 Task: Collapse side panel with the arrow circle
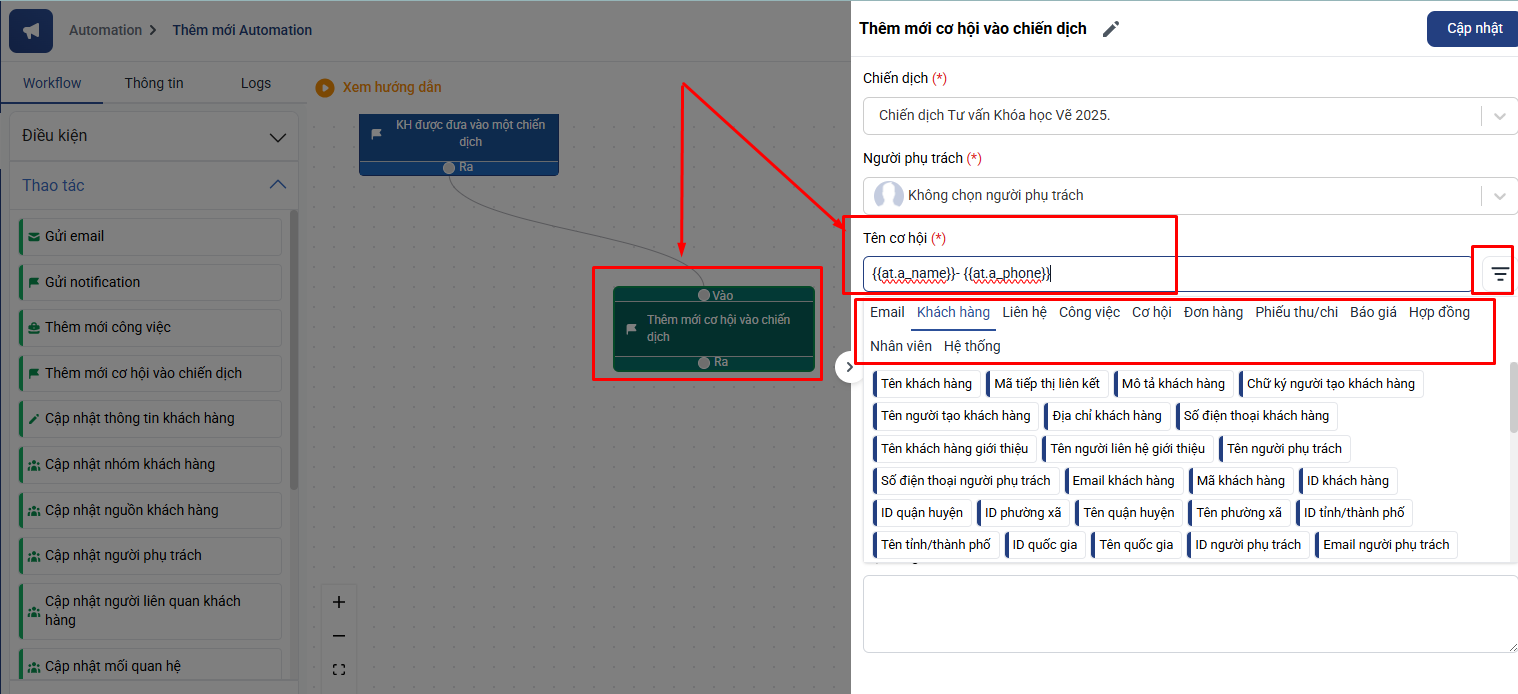tap(849, 367)
